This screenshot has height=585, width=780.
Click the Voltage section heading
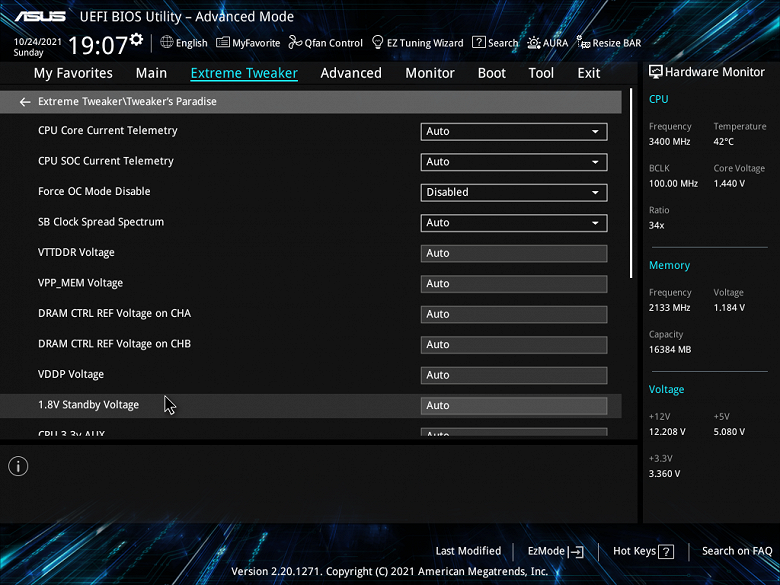tap(666, 390)
